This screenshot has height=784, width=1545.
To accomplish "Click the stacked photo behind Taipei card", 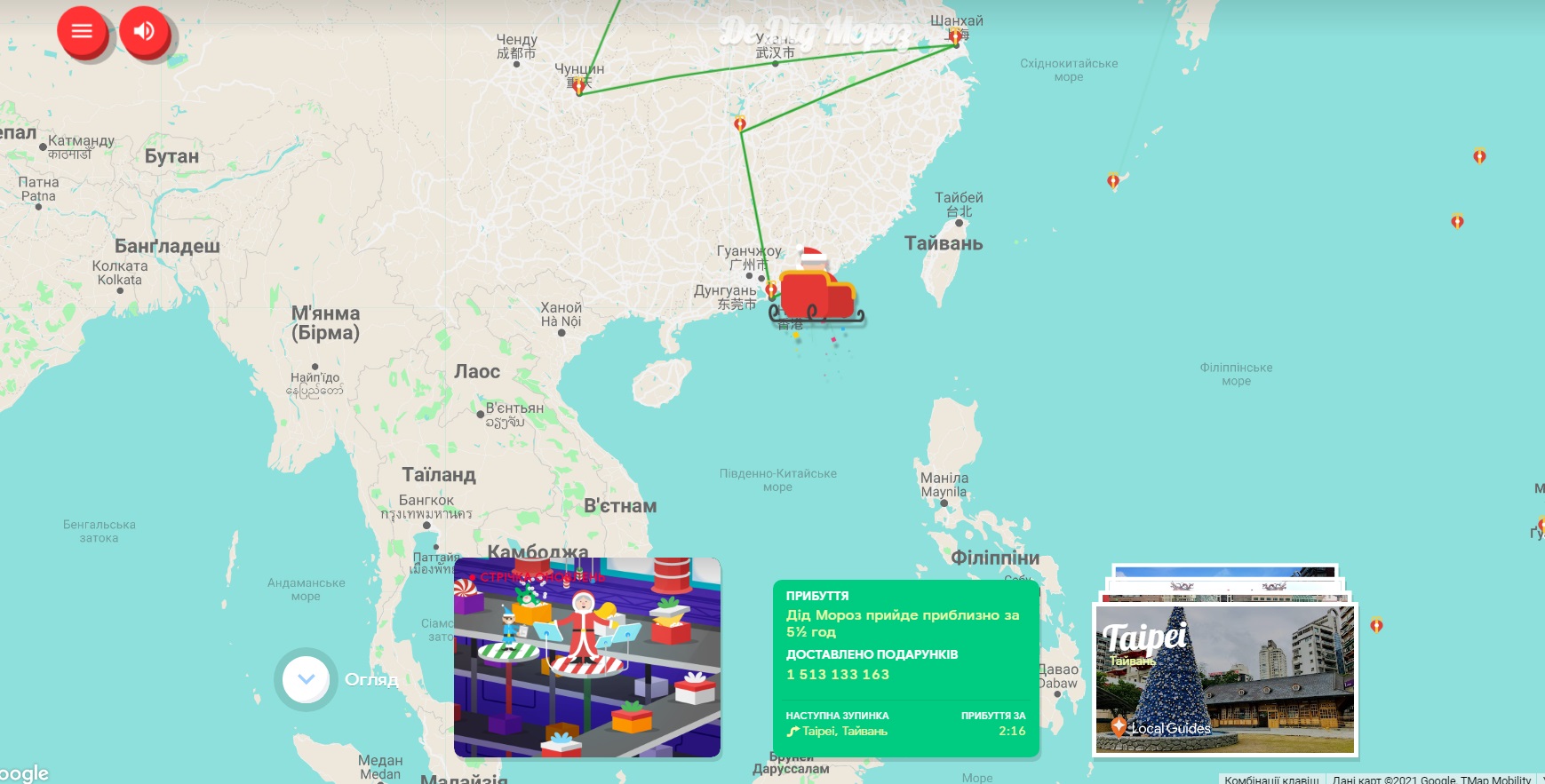I will click(1223, 573).
